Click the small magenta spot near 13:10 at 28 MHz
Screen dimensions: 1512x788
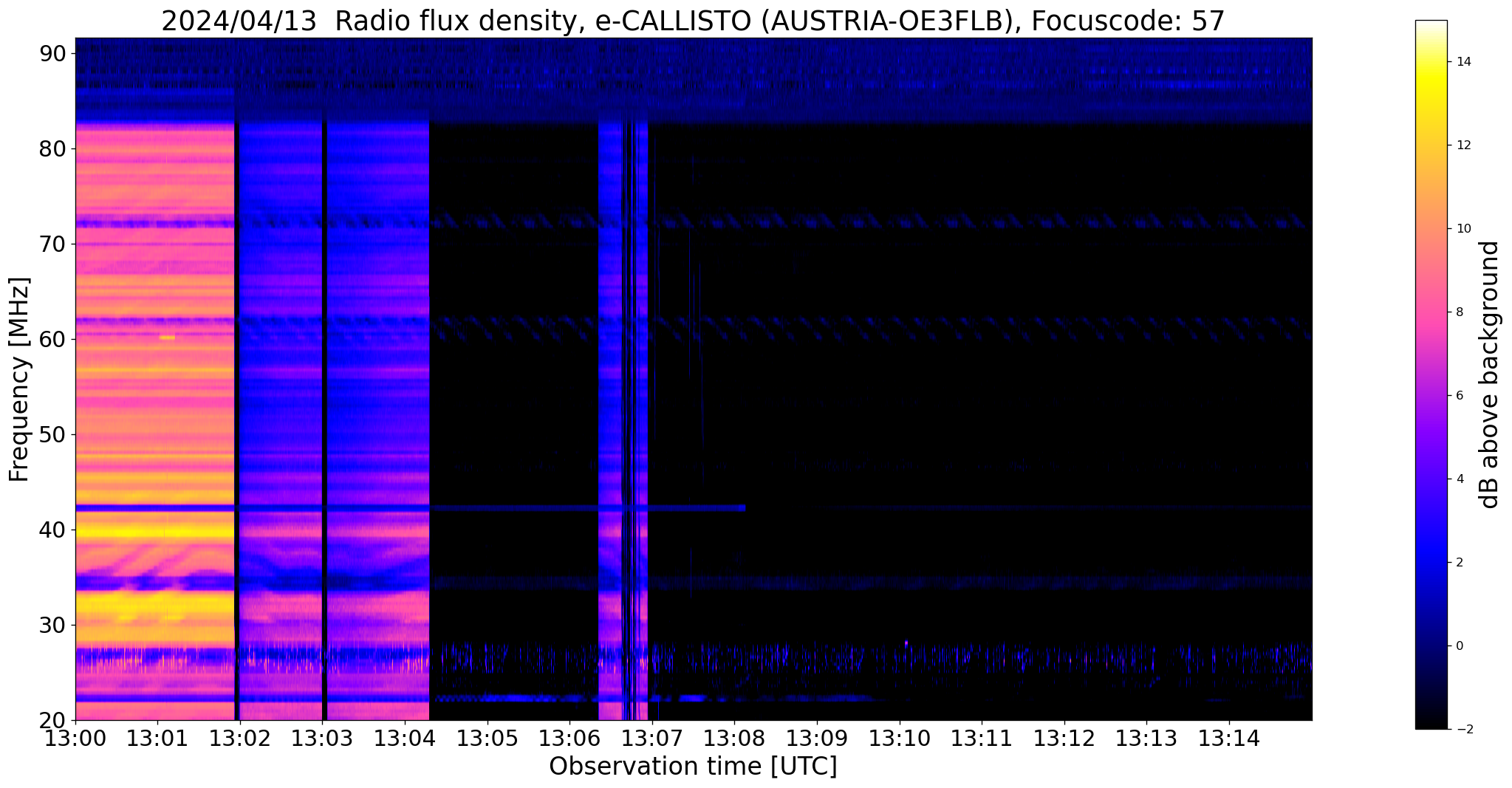[906, 643]
